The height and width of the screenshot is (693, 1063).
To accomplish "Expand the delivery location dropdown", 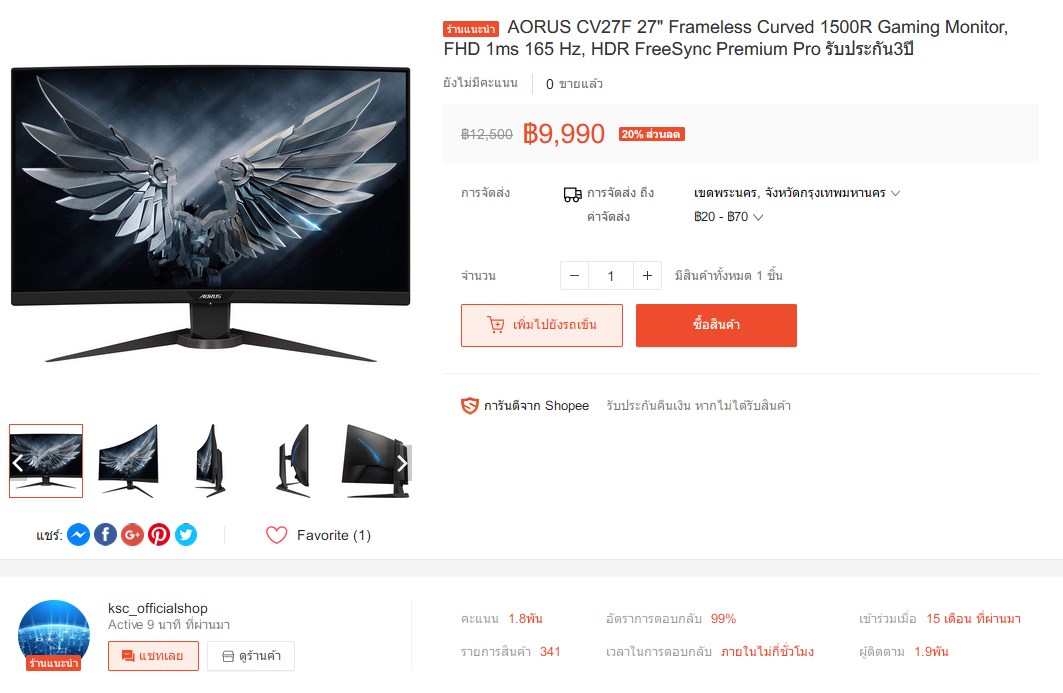I will 797,193.
